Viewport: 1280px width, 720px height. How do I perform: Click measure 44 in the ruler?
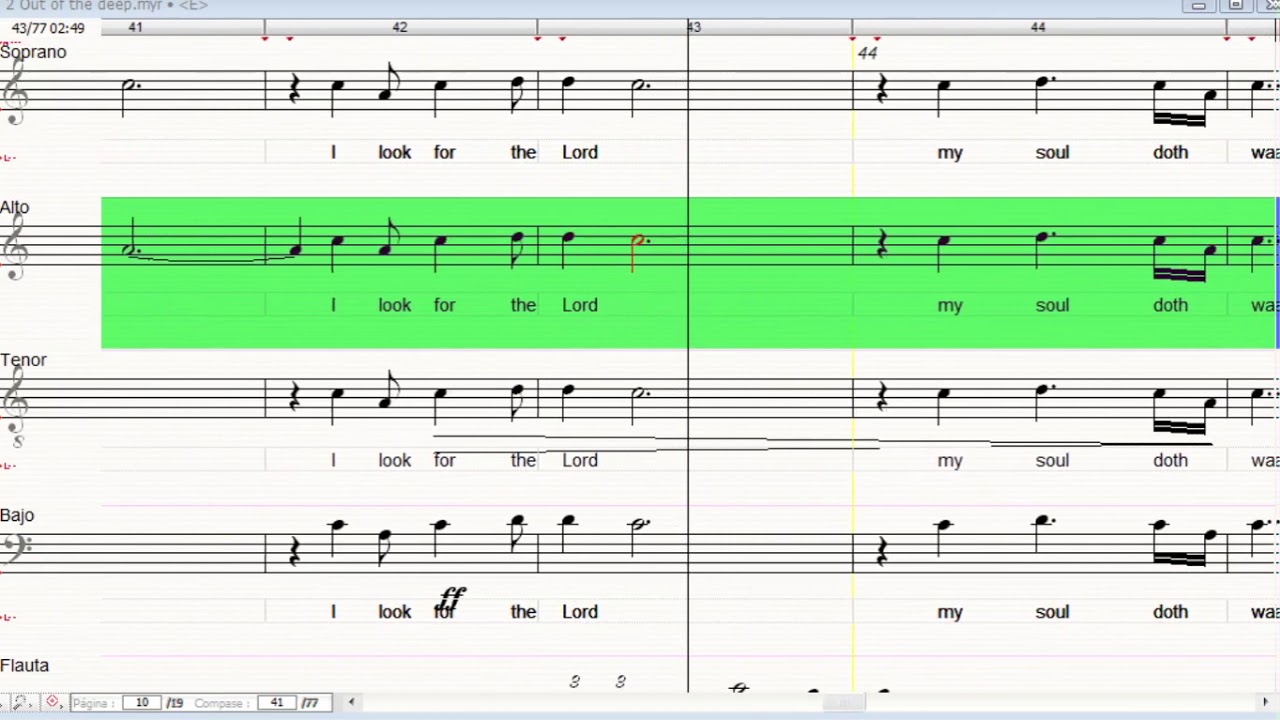point(1038,27)
